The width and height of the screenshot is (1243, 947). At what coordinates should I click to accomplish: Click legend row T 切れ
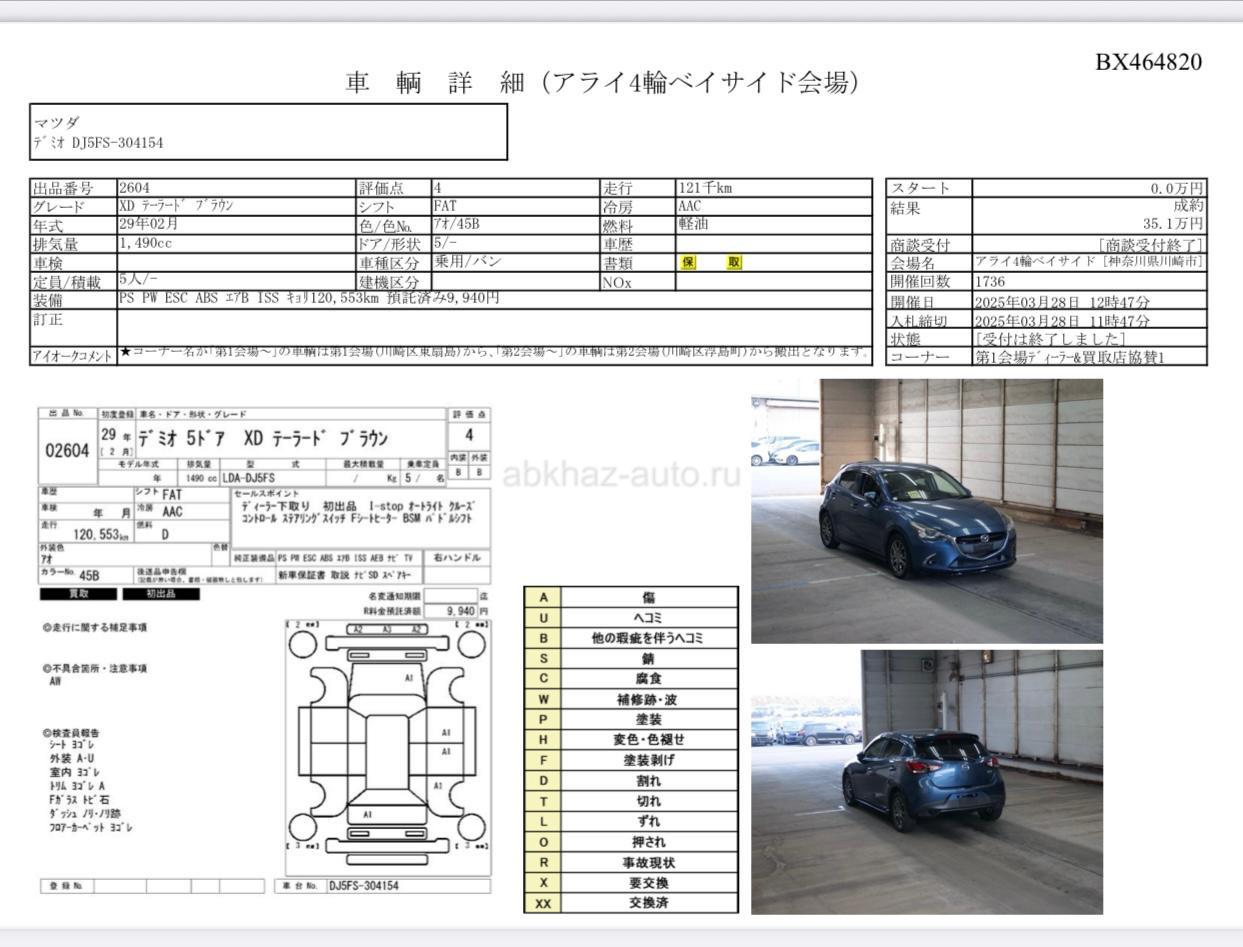[x=631, y=801]
